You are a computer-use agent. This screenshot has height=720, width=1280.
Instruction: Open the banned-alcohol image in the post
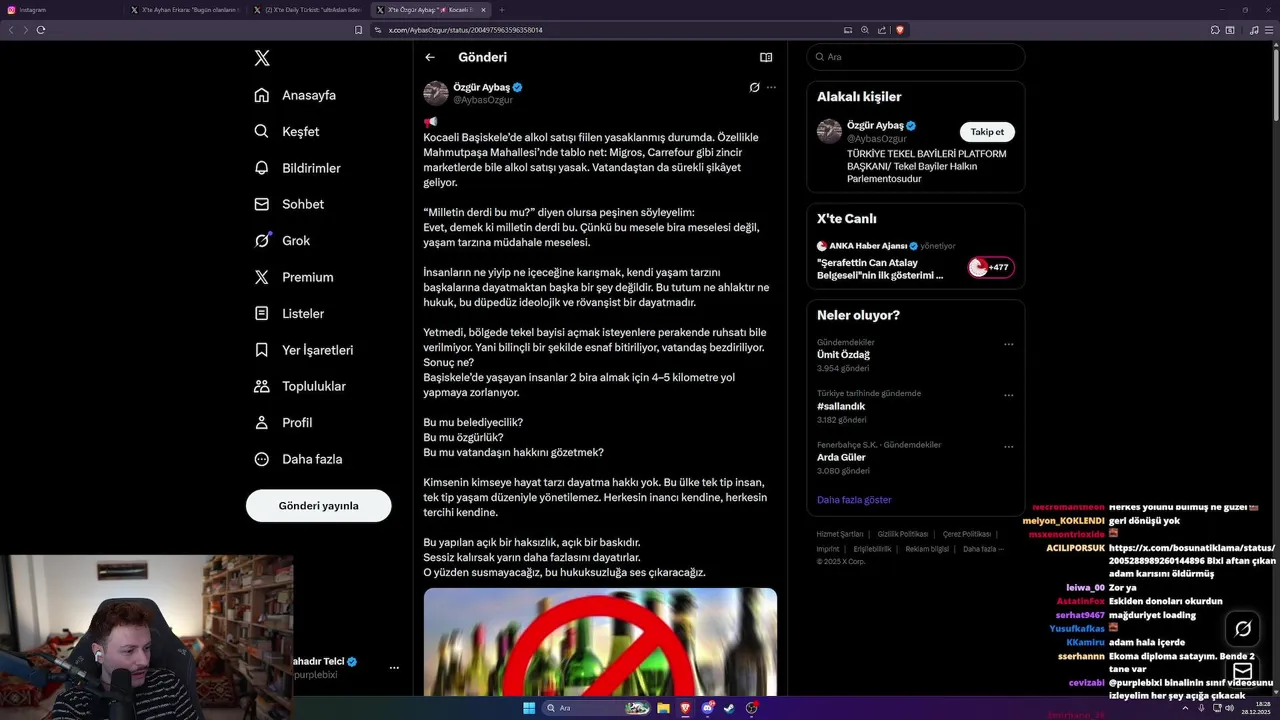(x=600, y=642)
